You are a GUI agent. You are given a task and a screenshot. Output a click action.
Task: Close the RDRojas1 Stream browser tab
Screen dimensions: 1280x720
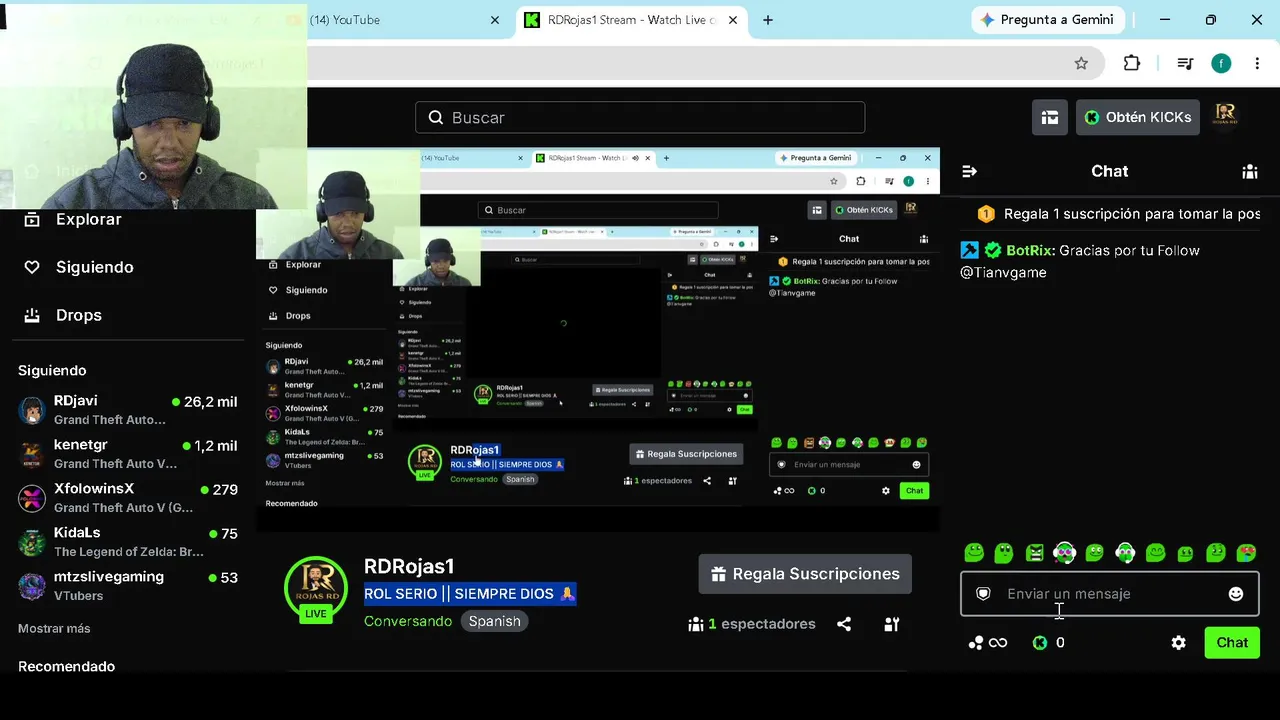[733, 20]
